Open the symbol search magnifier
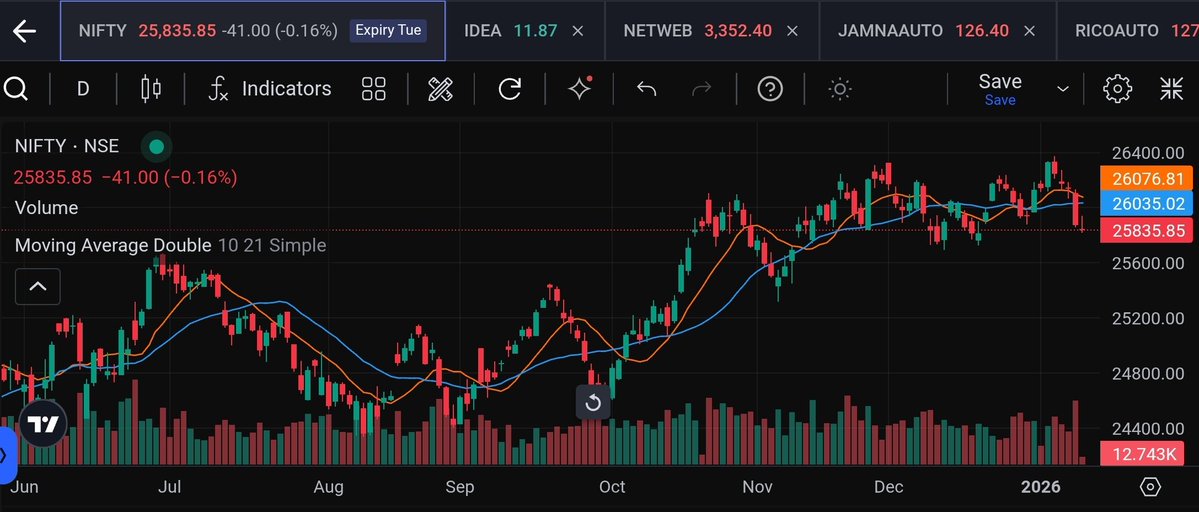 coord(15,89)
